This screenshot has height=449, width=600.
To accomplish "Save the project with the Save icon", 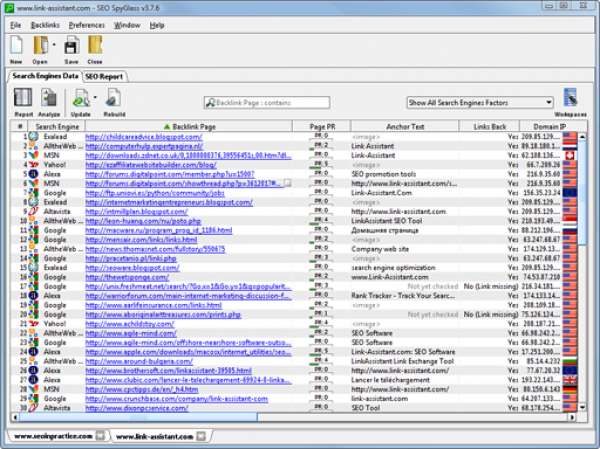I will [71, 46].
